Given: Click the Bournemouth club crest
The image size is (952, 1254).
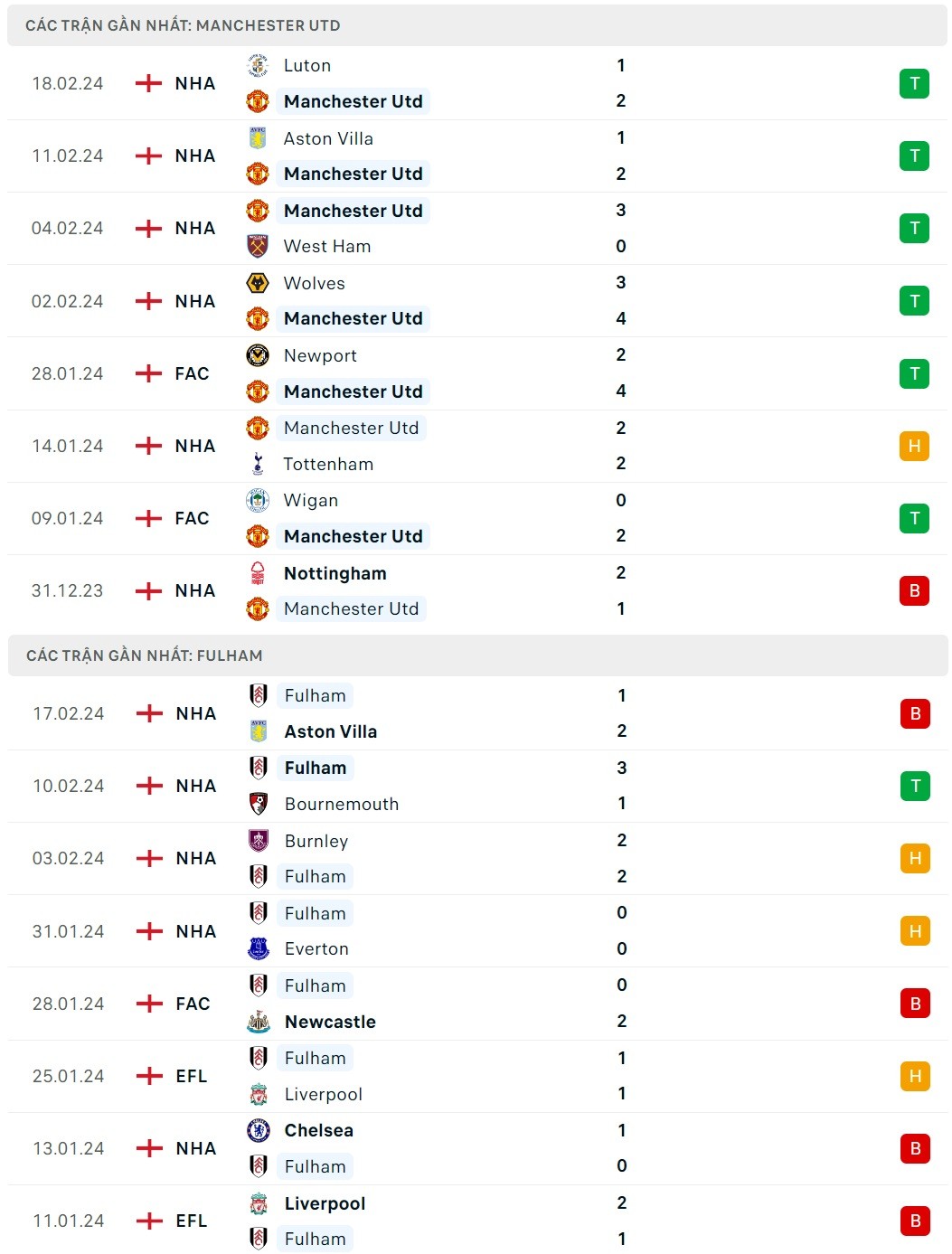Looking at the screenshot, I should 259,804.
